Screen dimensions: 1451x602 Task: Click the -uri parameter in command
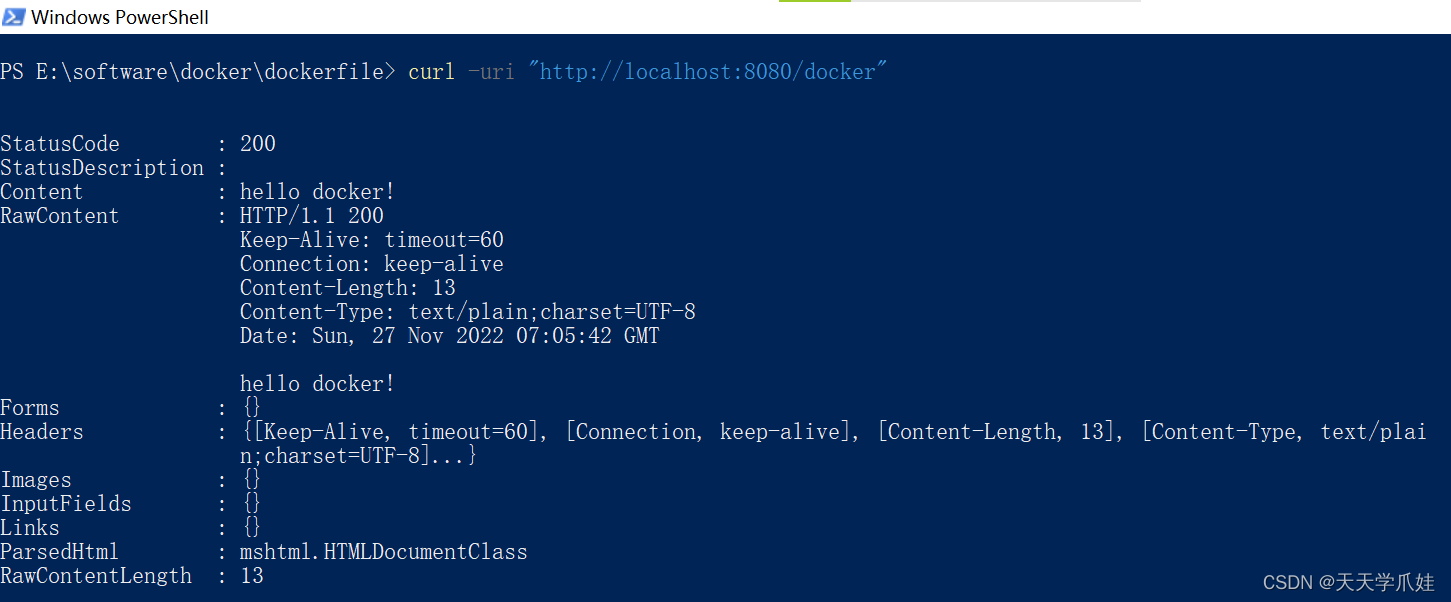tap(492, 72)
